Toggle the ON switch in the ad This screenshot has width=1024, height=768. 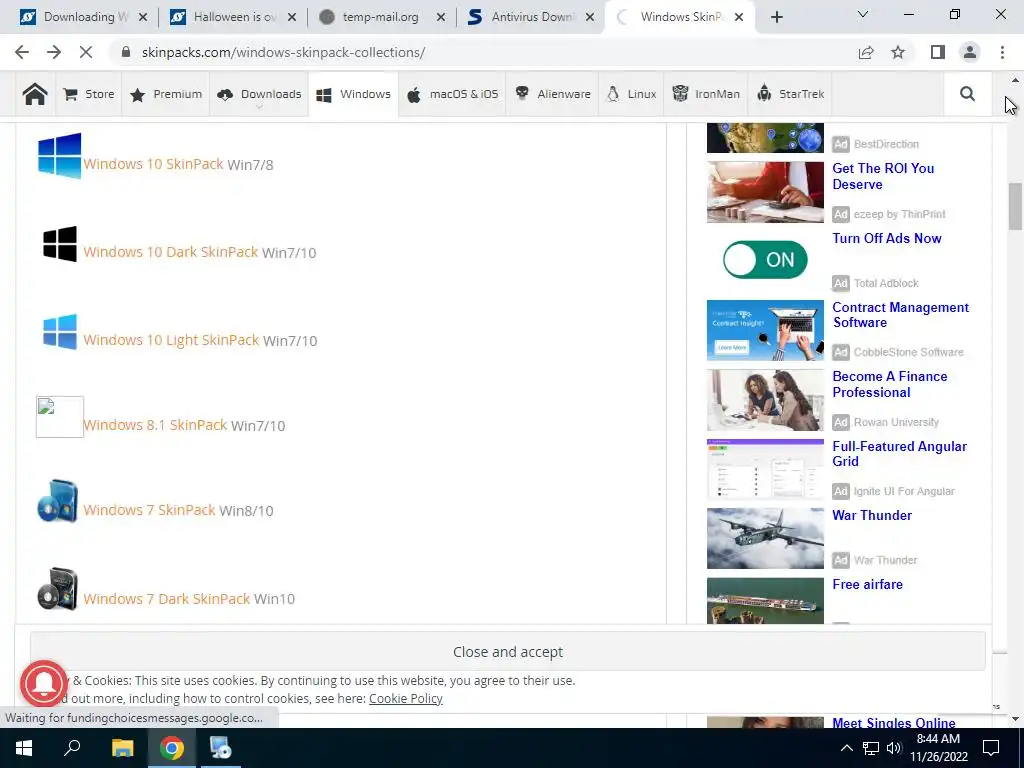[765, 260]
